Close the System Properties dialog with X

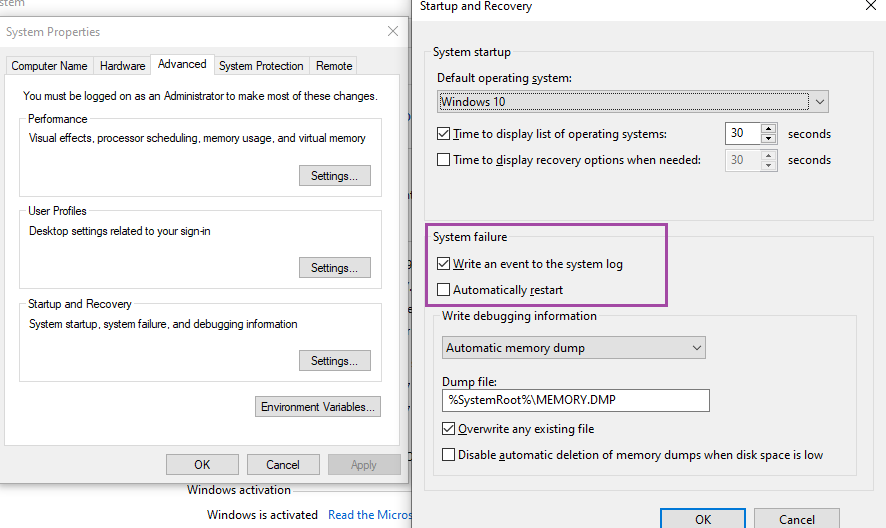point(393,32)
